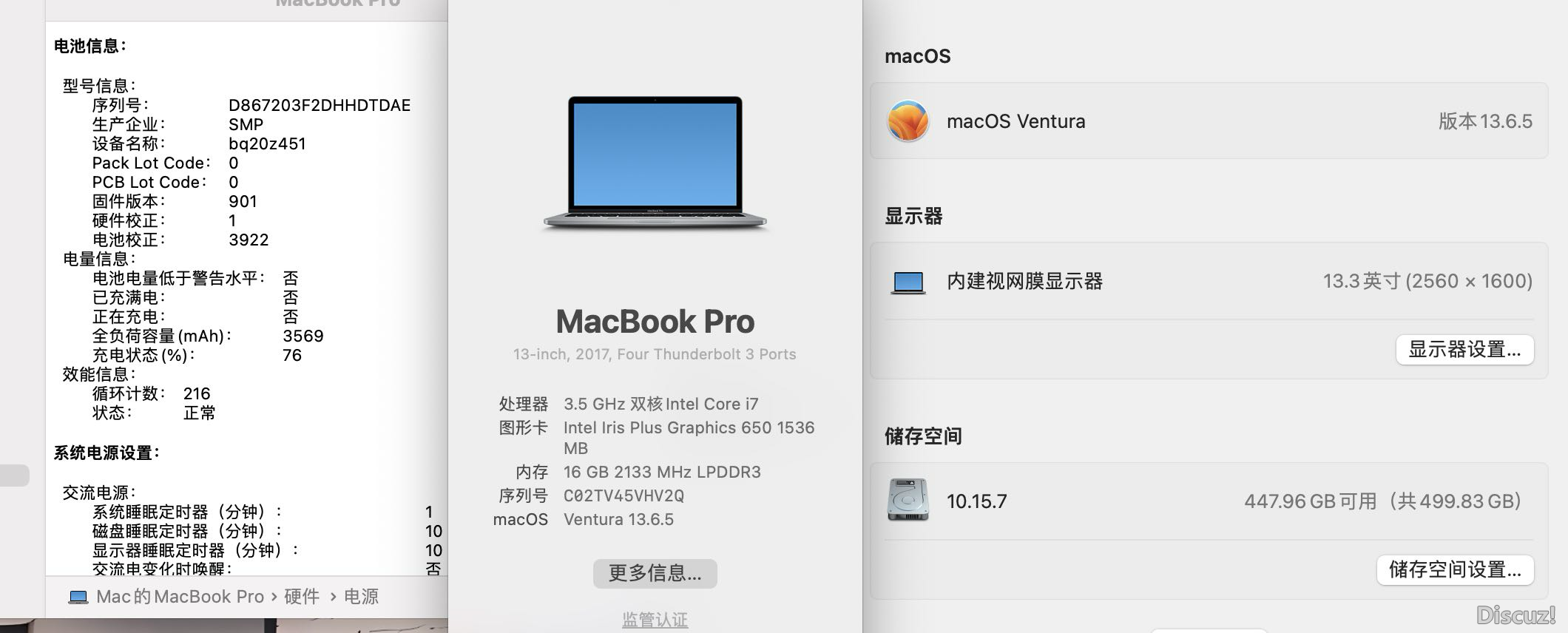The width and height of the screenshot is (1568, 633).
Task: Select 硬件 in the path bar
Action: [x=302, y=597]
